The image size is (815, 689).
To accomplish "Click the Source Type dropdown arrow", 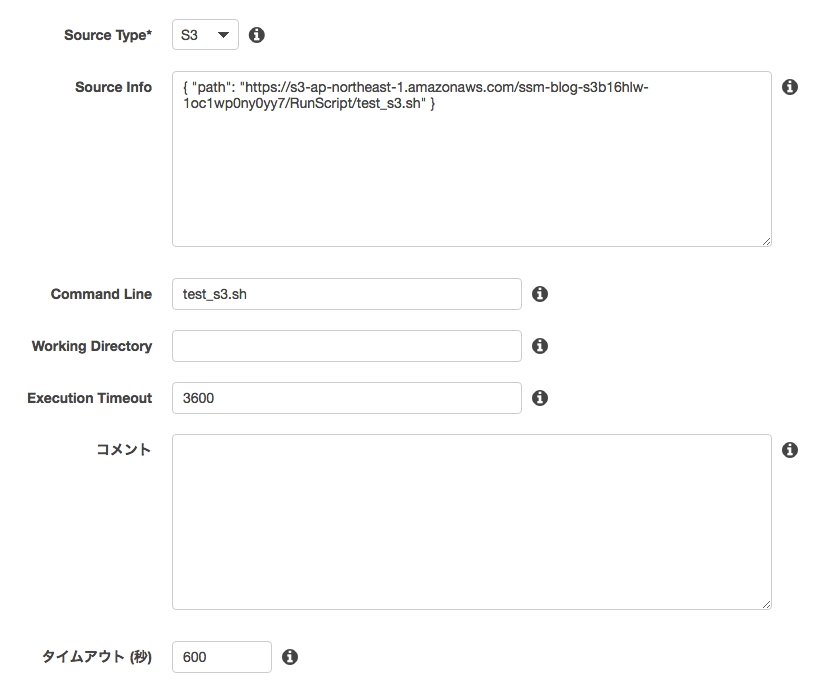I will (x=224, y=34).
